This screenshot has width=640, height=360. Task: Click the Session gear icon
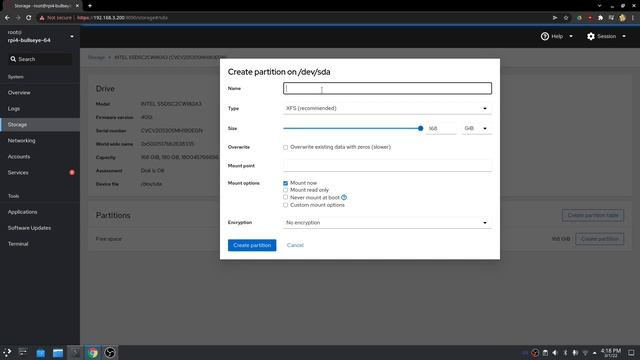(591, 36)
